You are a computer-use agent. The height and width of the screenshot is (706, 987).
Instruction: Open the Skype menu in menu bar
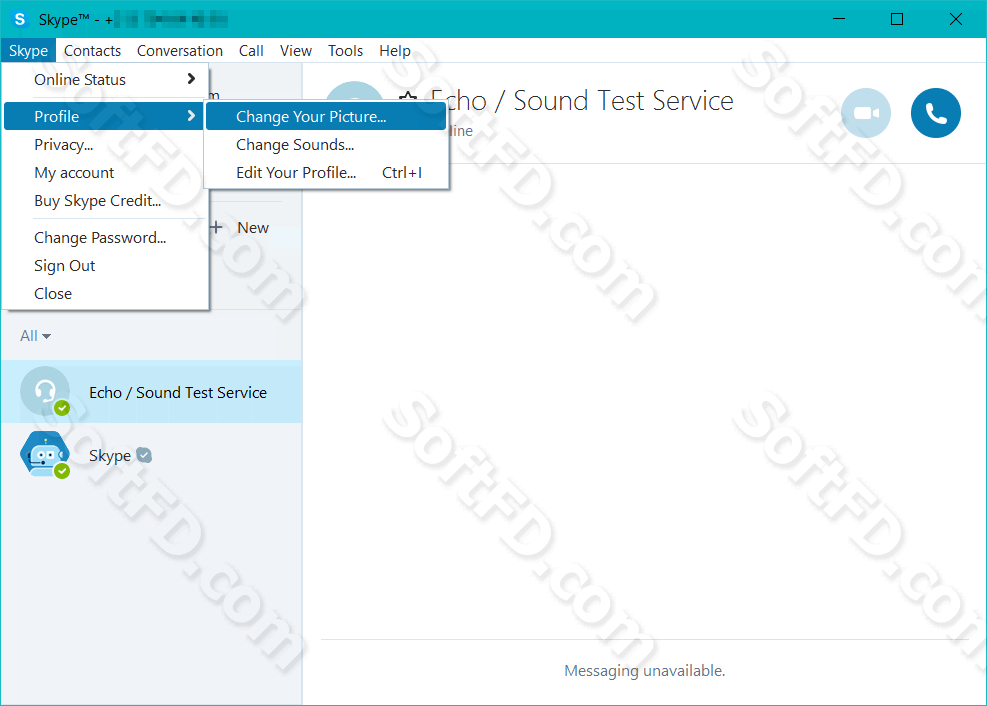coord(28,50)
